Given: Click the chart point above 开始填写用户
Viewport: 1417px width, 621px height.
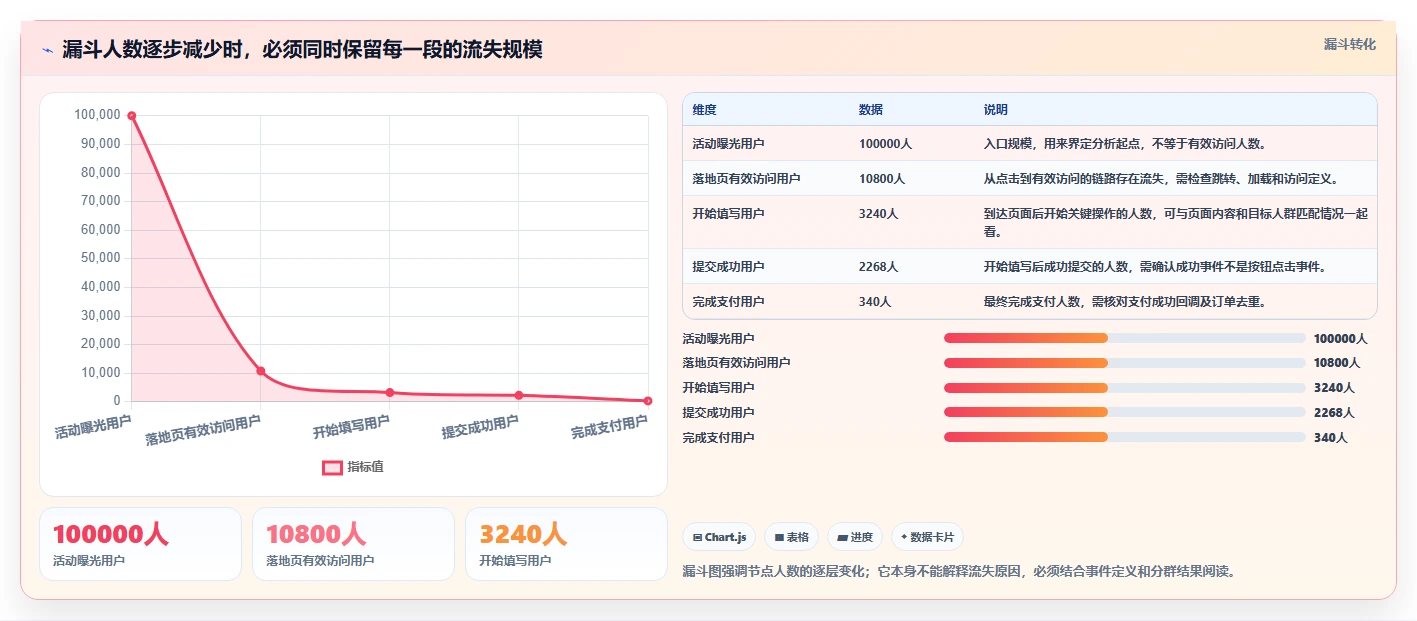Looking at the screenshot, I should point(390,392).
